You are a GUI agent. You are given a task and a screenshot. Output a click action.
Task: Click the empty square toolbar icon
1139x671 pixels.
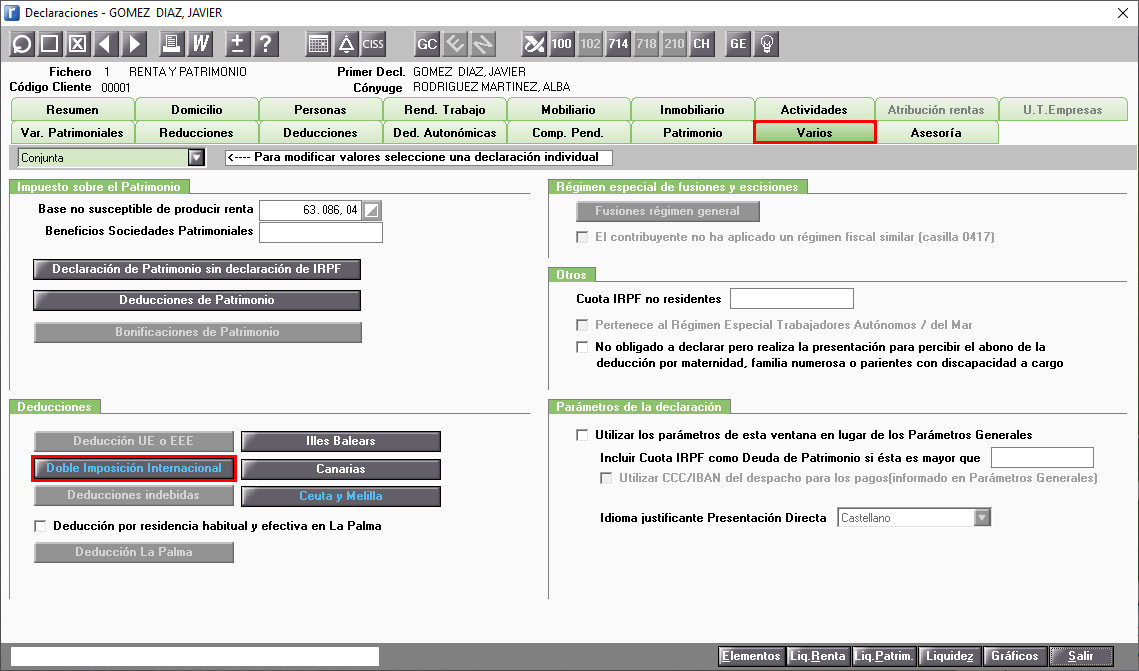click(49, 44)
